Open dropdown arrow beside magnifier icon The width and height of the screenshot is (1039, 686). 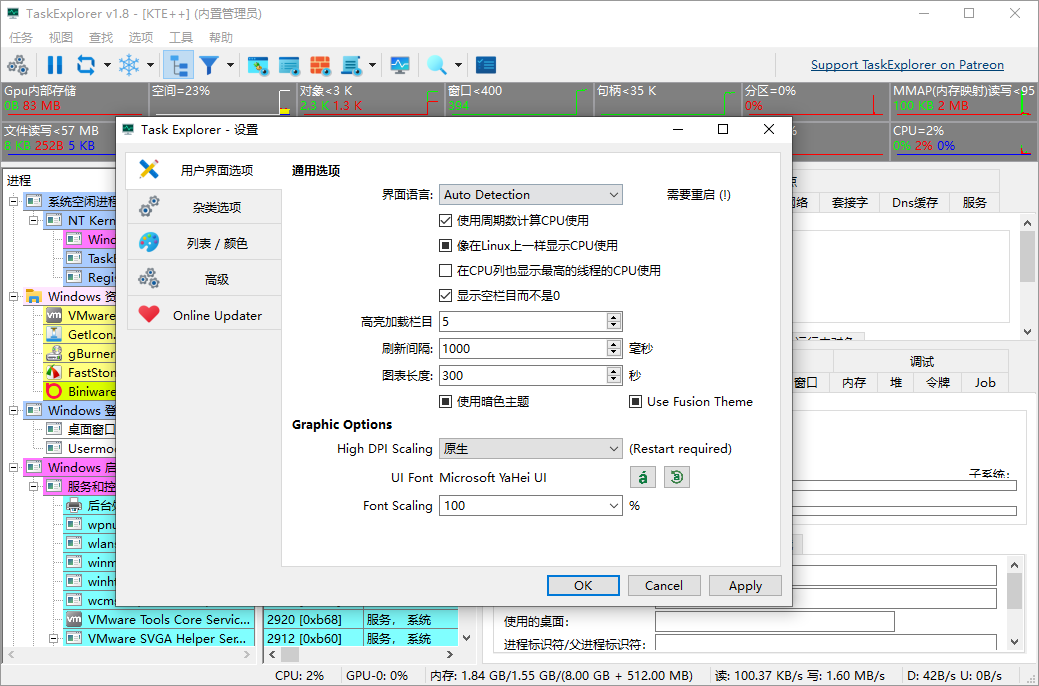pos(458,65)
